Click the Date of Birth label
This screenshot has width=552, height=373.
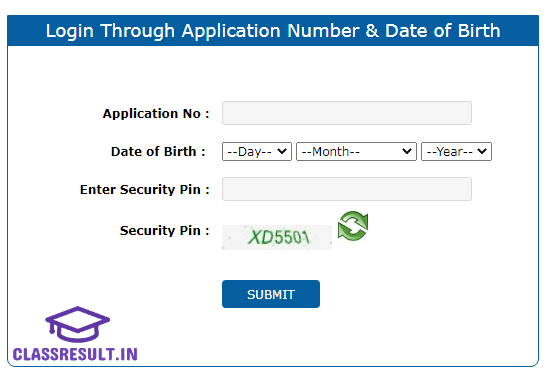[158, 152]
